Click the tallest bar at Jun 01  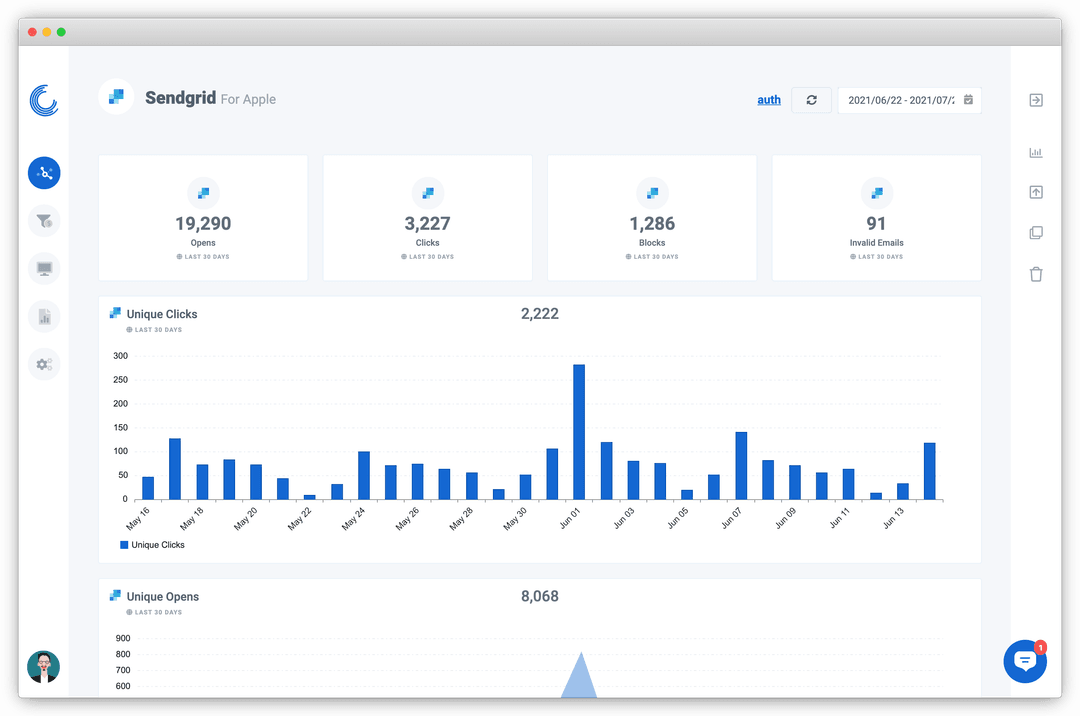[x=579, y=432]
